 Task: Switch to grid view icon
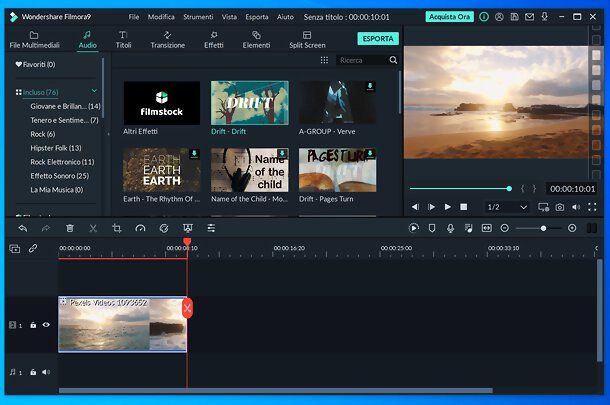point(324,60)
